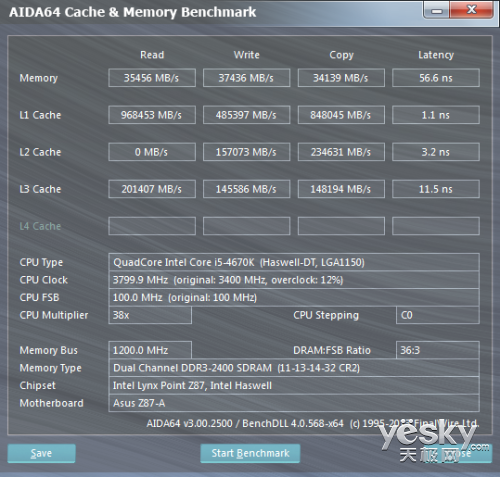
Task: Select the CPU Multiplier 38x field
Action: [150, 315]
